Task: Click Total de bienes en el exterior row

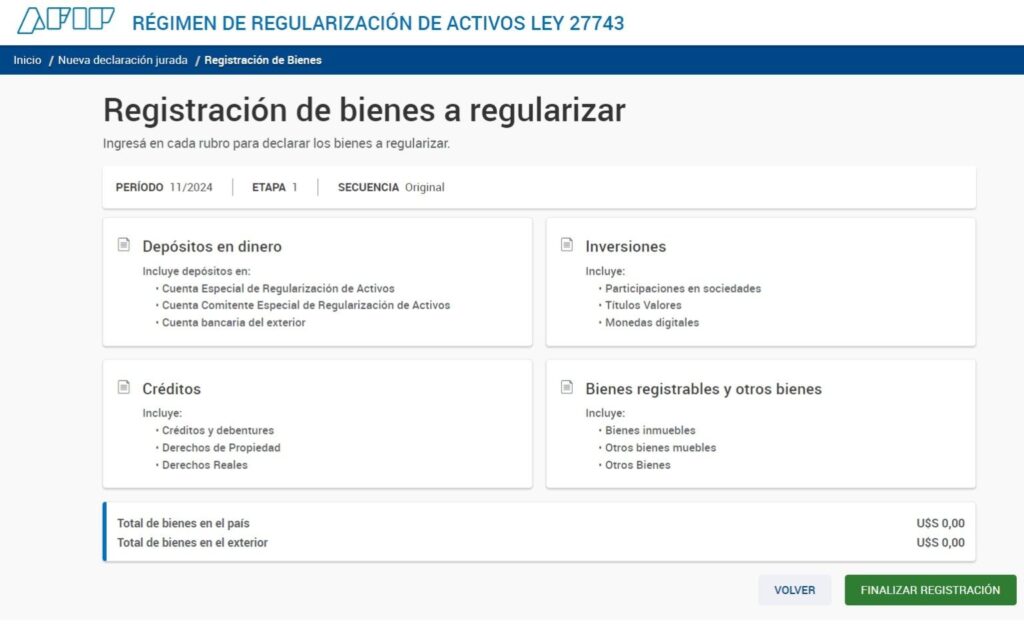Action: point(540,543)
